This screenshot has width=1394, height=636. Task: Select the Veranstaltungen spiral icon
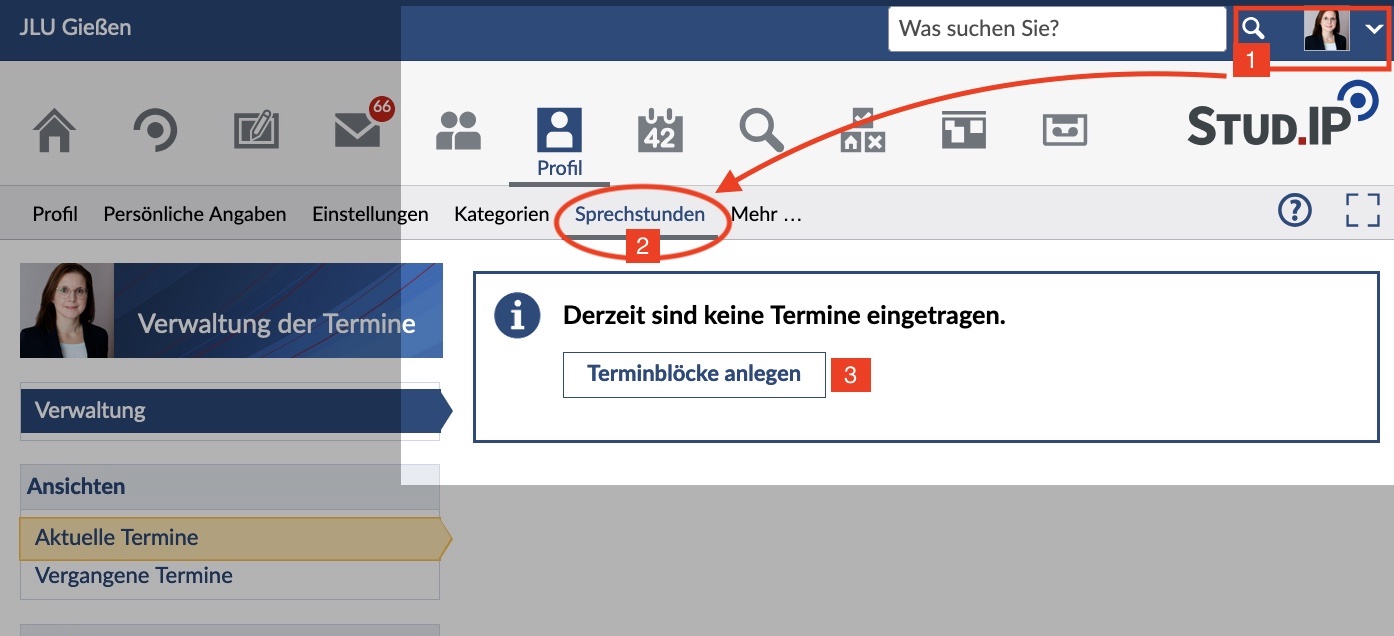click(155, 130)
